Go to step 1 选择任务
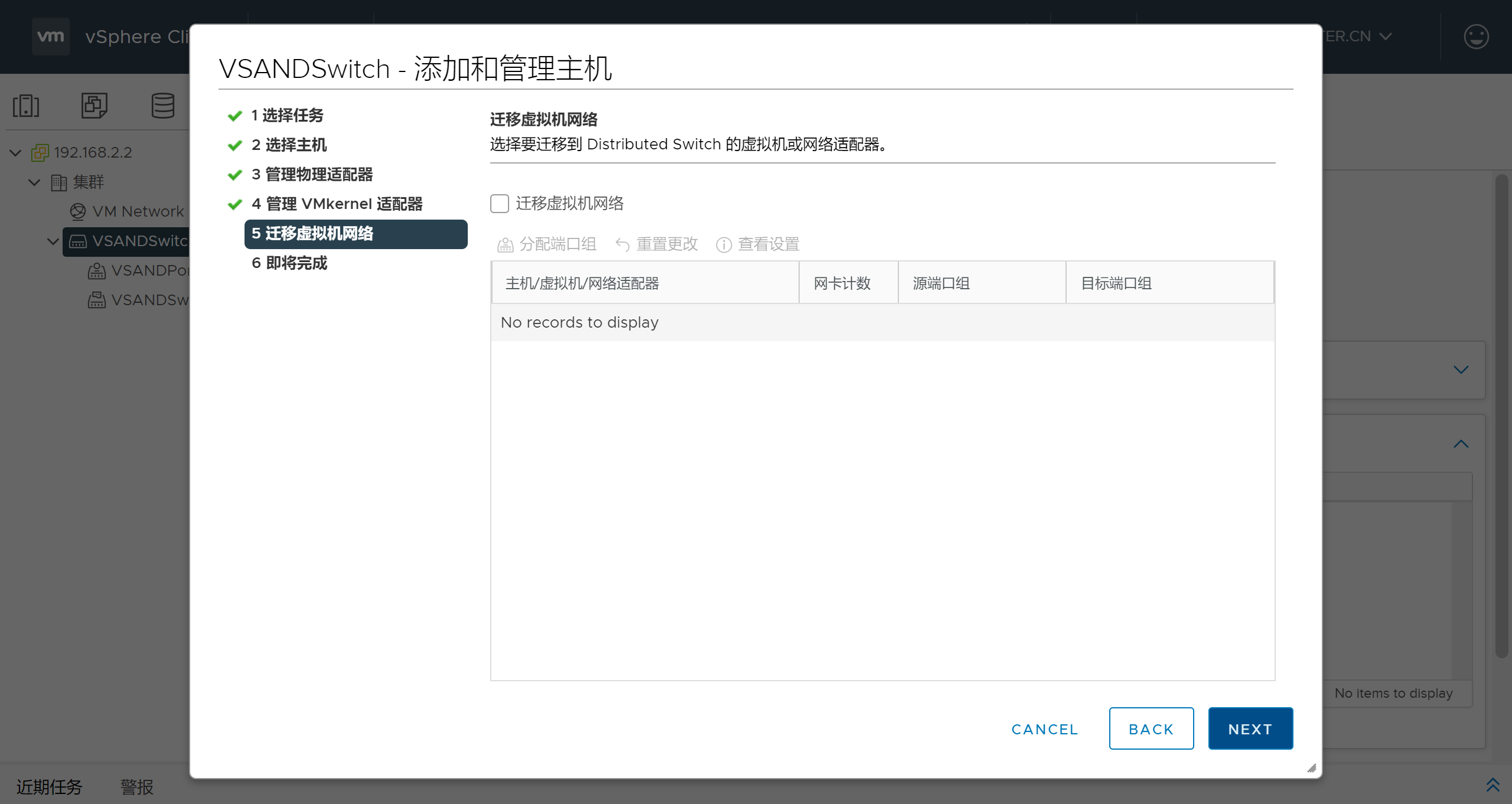 tap(287, 116)
